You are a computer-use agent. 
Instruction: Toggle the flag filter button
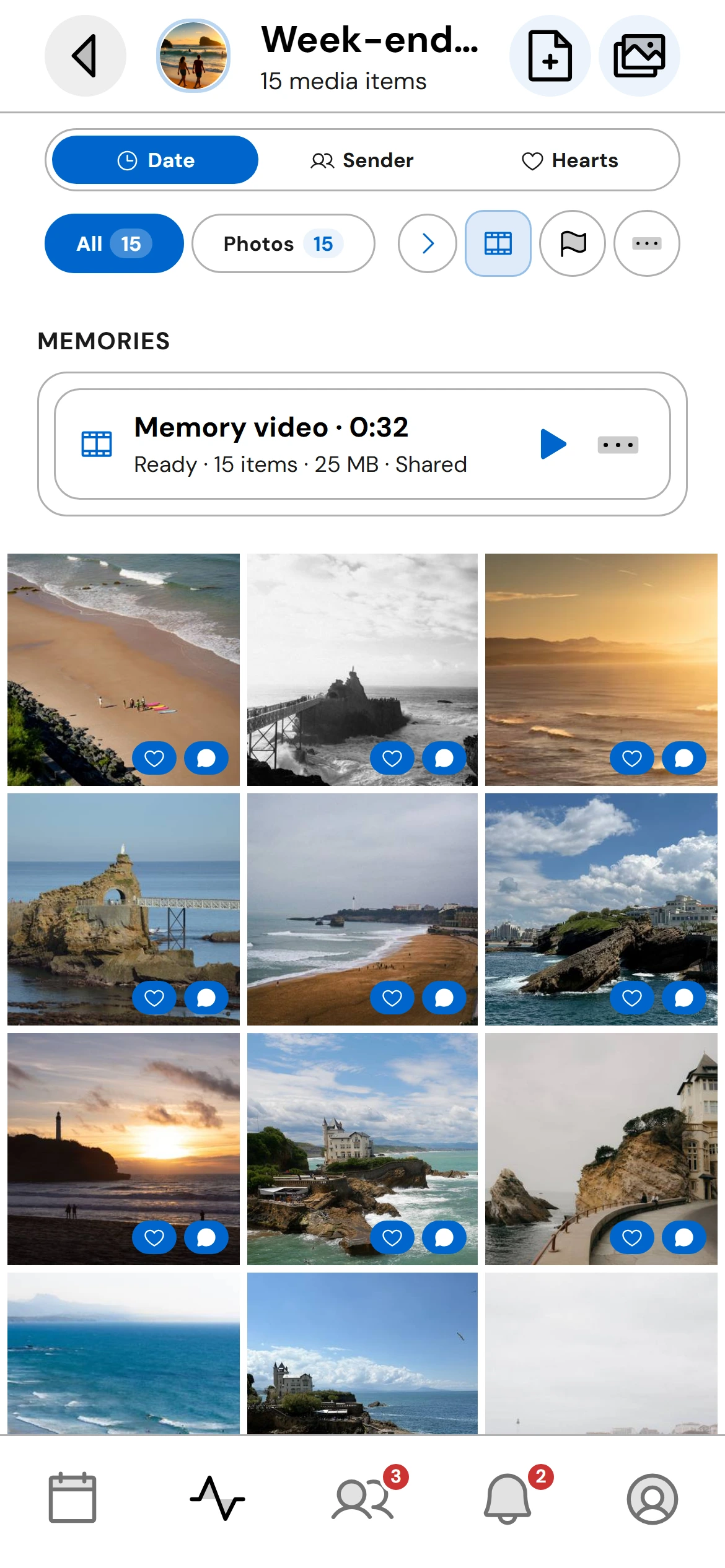(573, 243)
